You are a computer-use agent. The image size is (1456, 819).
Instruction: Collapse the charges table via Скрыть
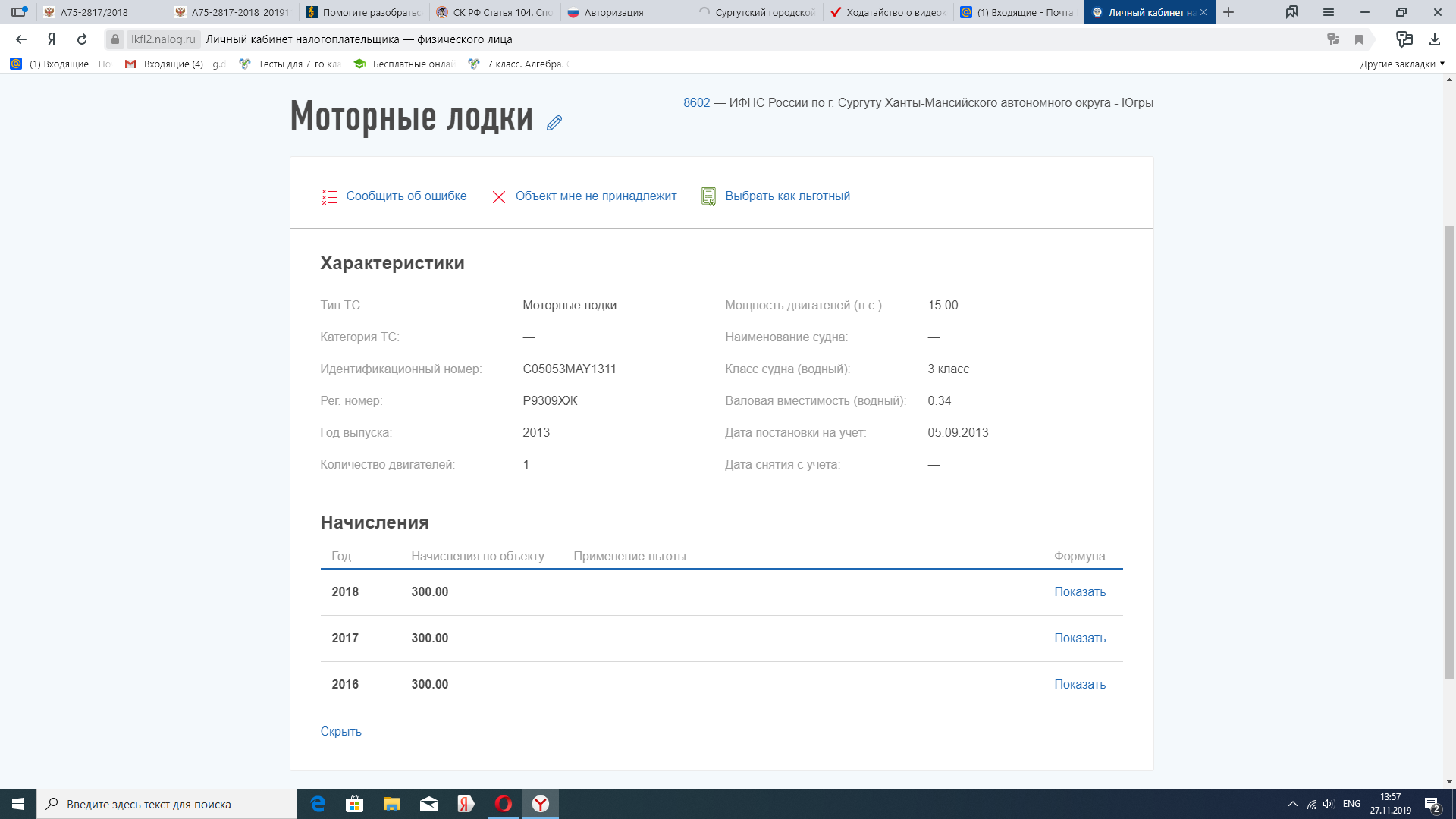(340, 731)
